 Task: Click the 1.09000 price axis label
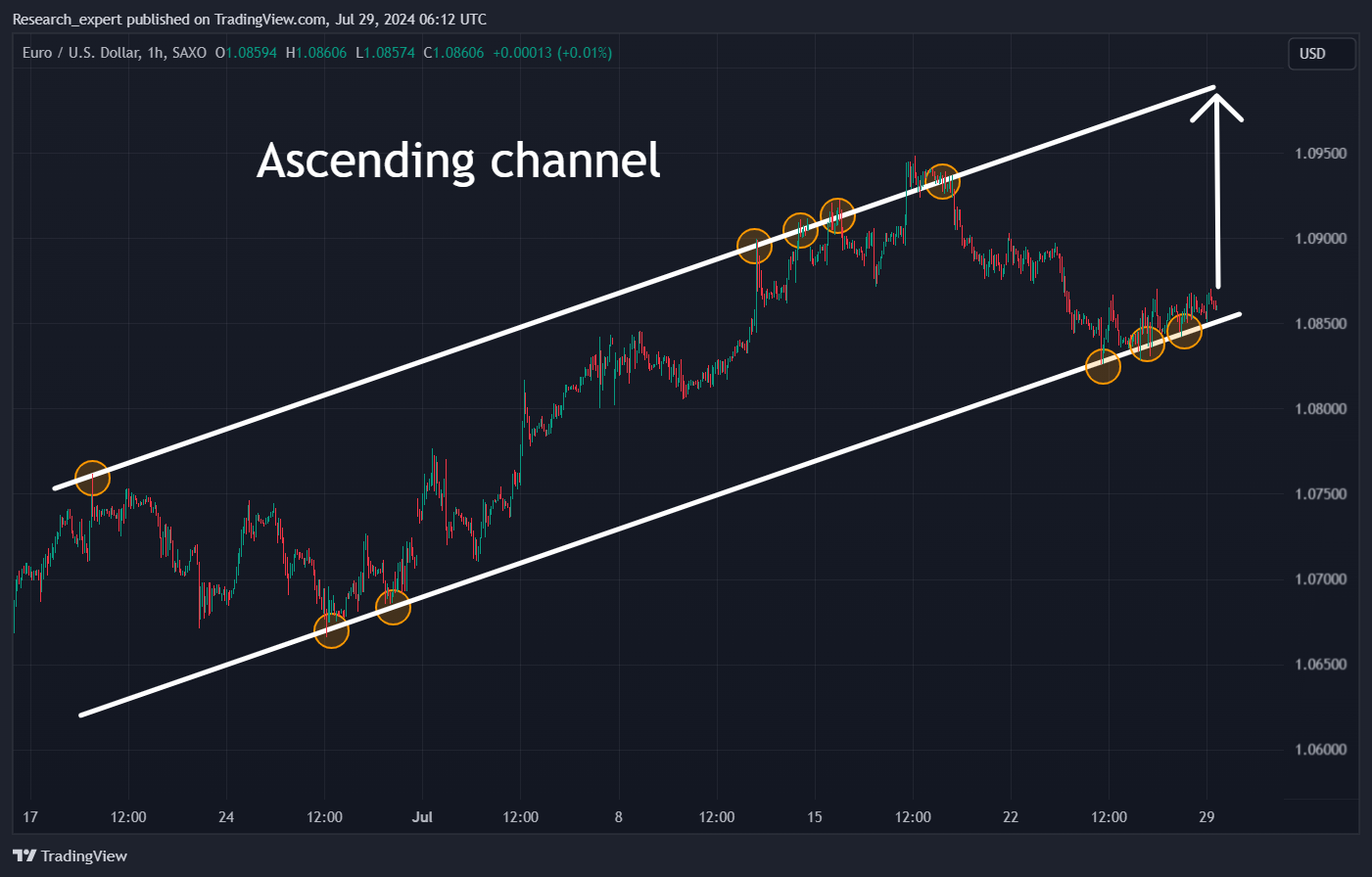(1320, 239)
